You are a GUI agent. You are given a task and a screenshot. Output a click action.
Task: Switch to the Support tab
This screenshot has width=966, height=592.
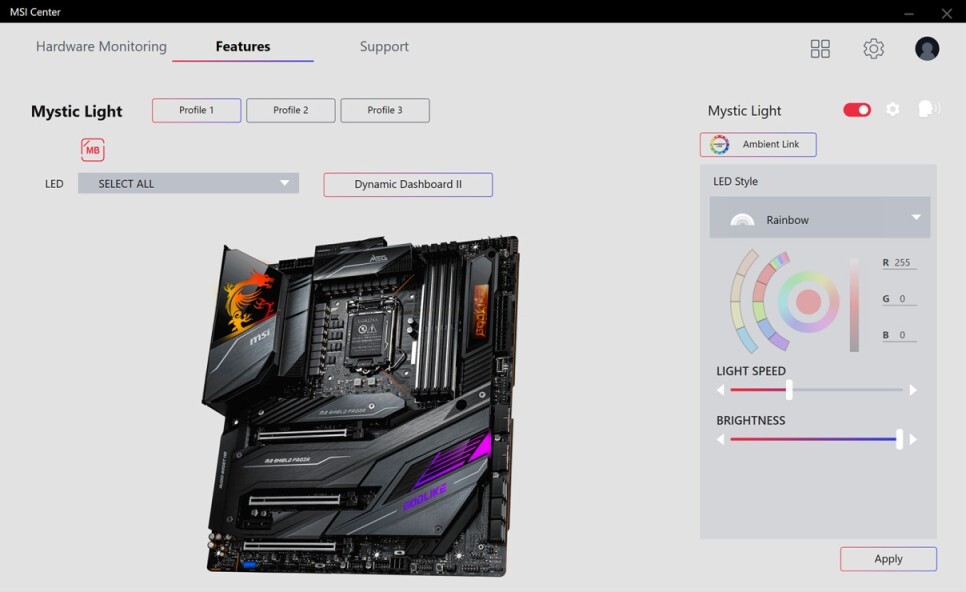384,47
